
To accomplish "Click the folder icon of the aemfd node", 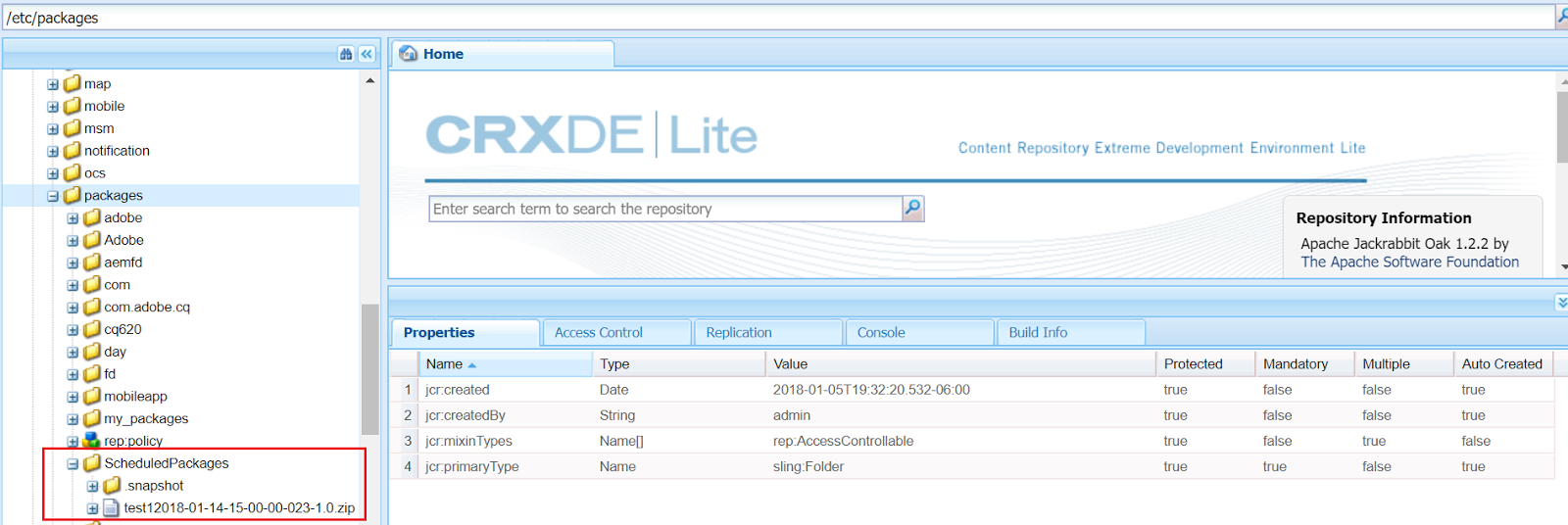I will click(x=92, y=262).
